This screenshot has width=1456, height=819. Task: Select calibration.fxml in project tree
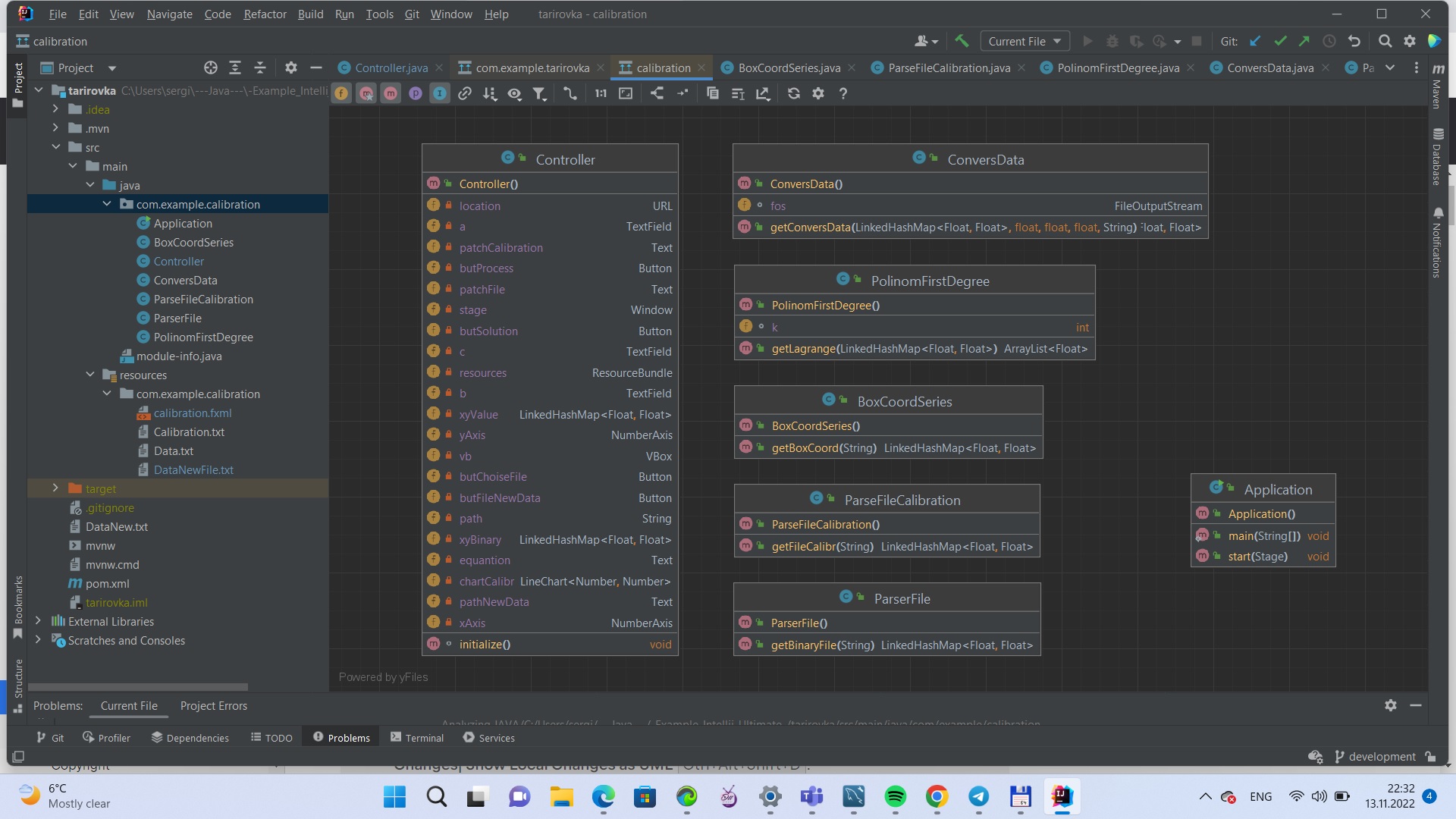193,413
